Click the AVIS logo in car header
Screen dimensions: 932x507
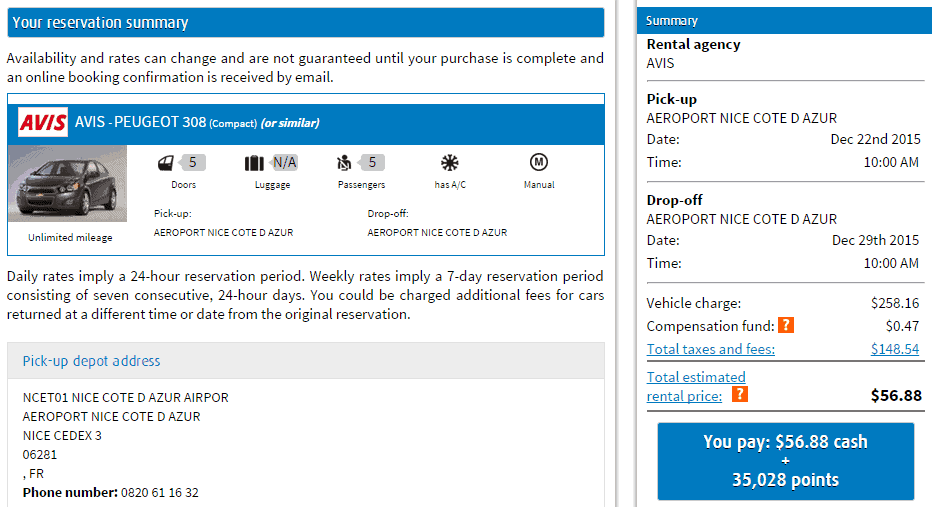43,122
